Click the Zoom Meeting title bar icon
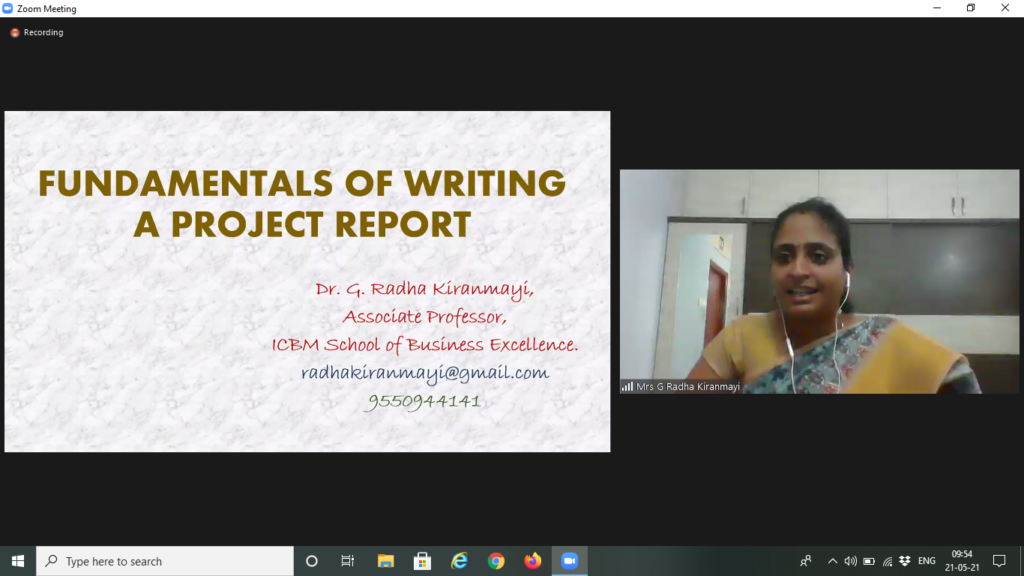 point(8,8)
